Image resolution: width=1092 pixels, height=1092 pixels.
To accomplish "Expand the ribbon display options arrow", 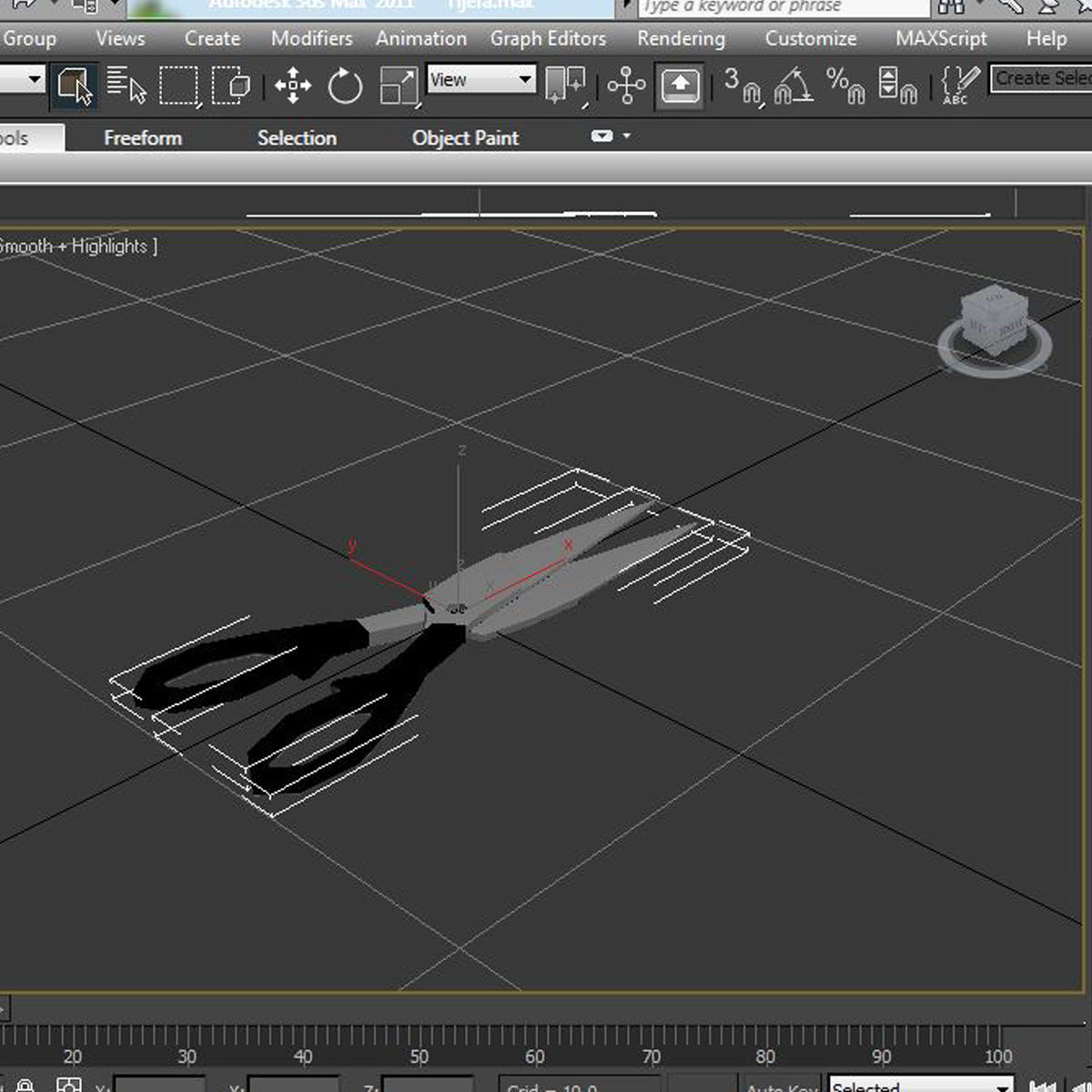I will [x=626, y=136].
